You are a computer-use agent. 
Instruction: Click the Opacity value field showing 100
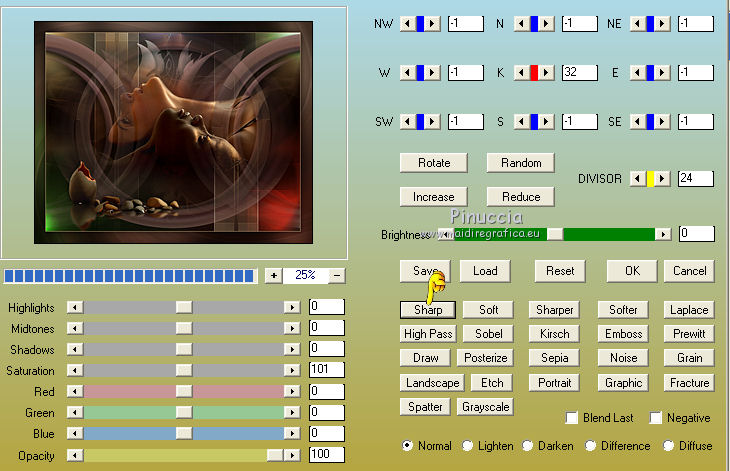coord(327,454)
